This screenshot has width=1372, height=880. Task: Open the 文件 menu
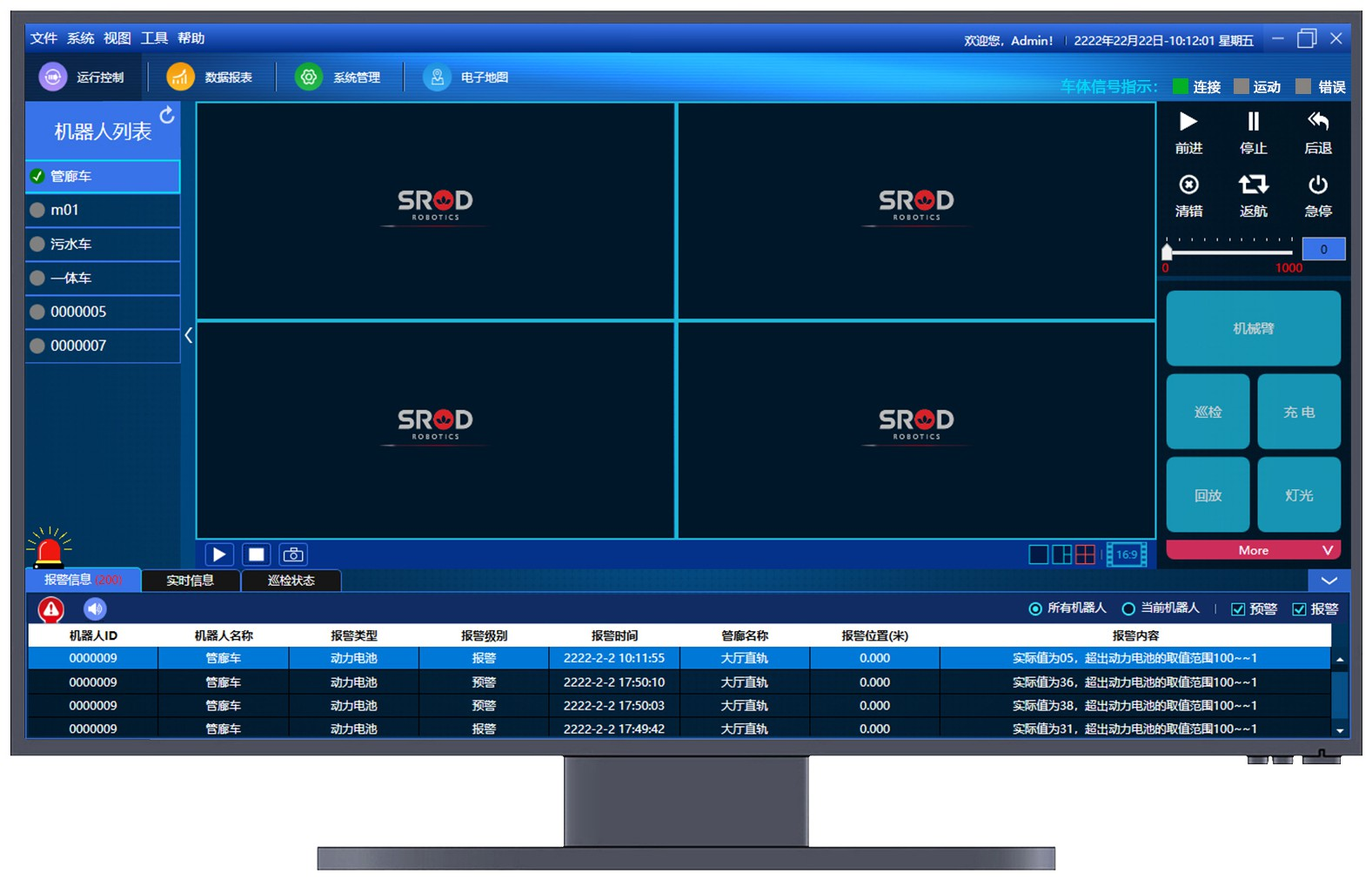coord(44,38)
